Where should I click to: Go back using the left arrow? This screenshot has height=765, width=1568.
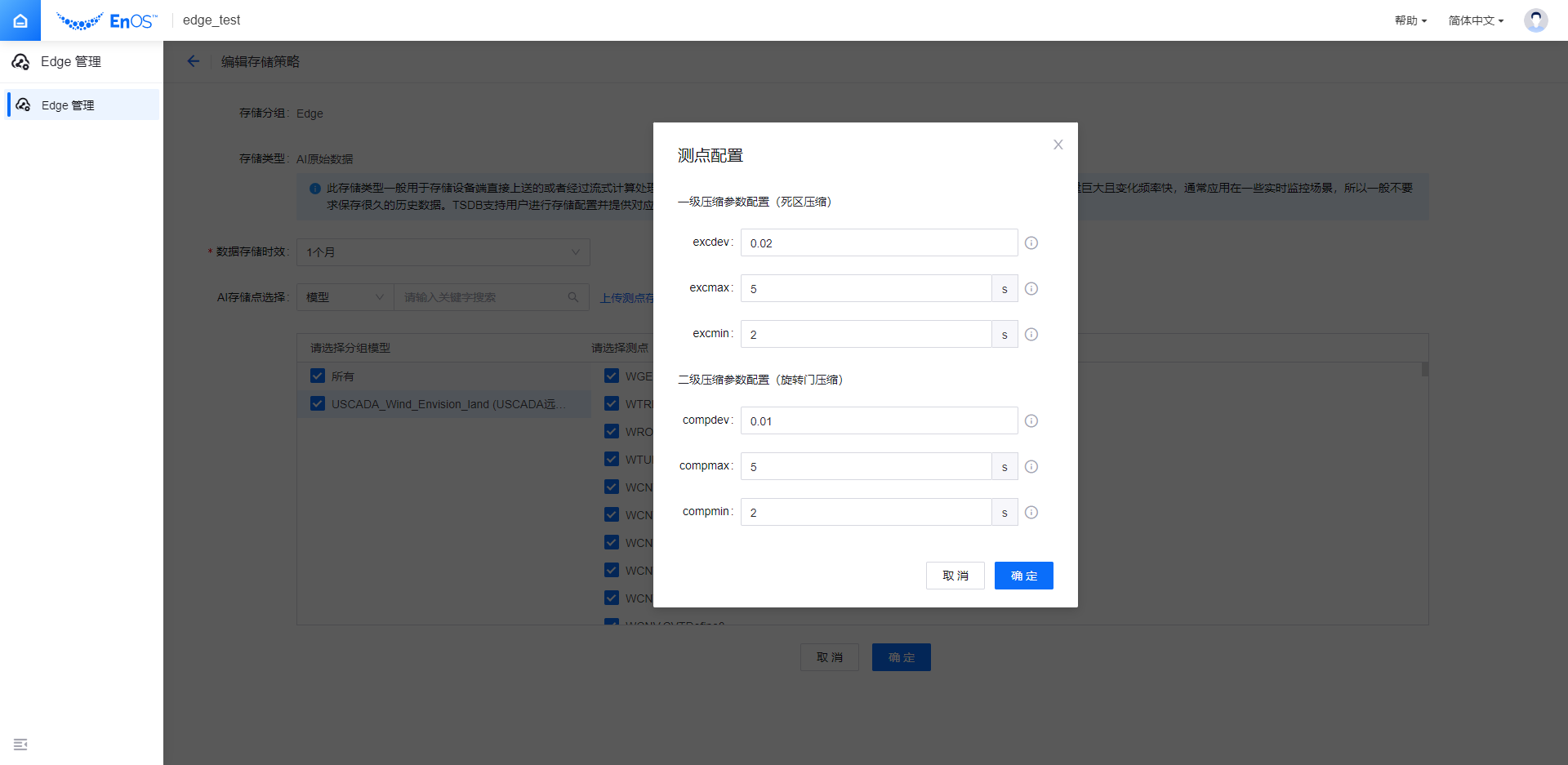point(194,61)
